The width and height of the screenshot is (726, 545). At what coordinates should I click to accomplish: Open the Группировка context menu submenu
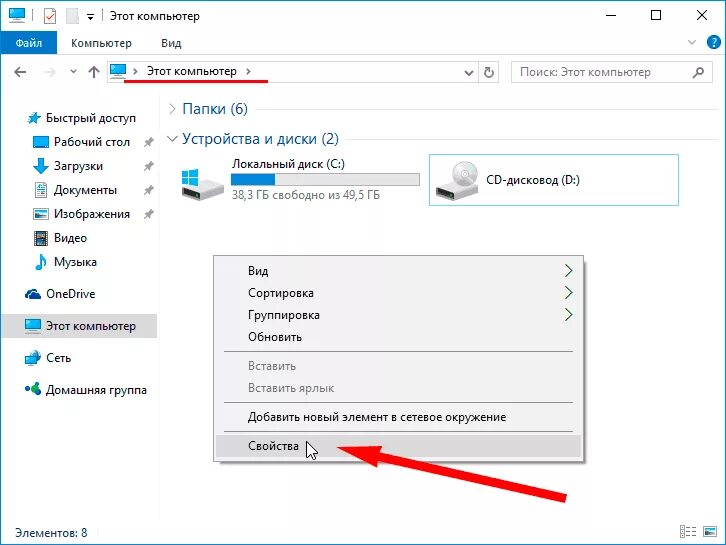tap(398, 315)
